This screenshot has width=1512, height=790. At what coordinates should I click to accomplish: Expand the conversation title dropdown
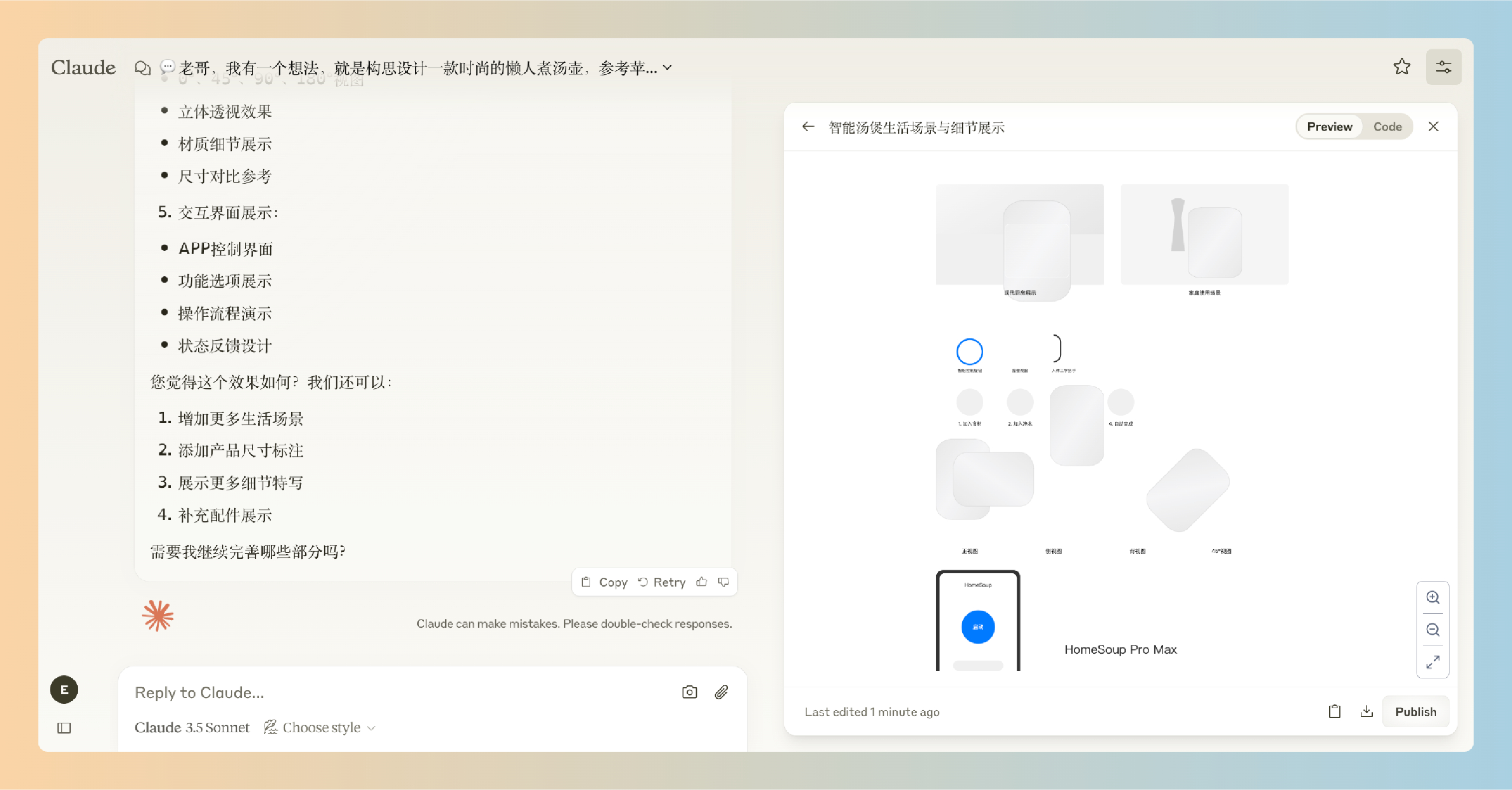click(668, 68)
